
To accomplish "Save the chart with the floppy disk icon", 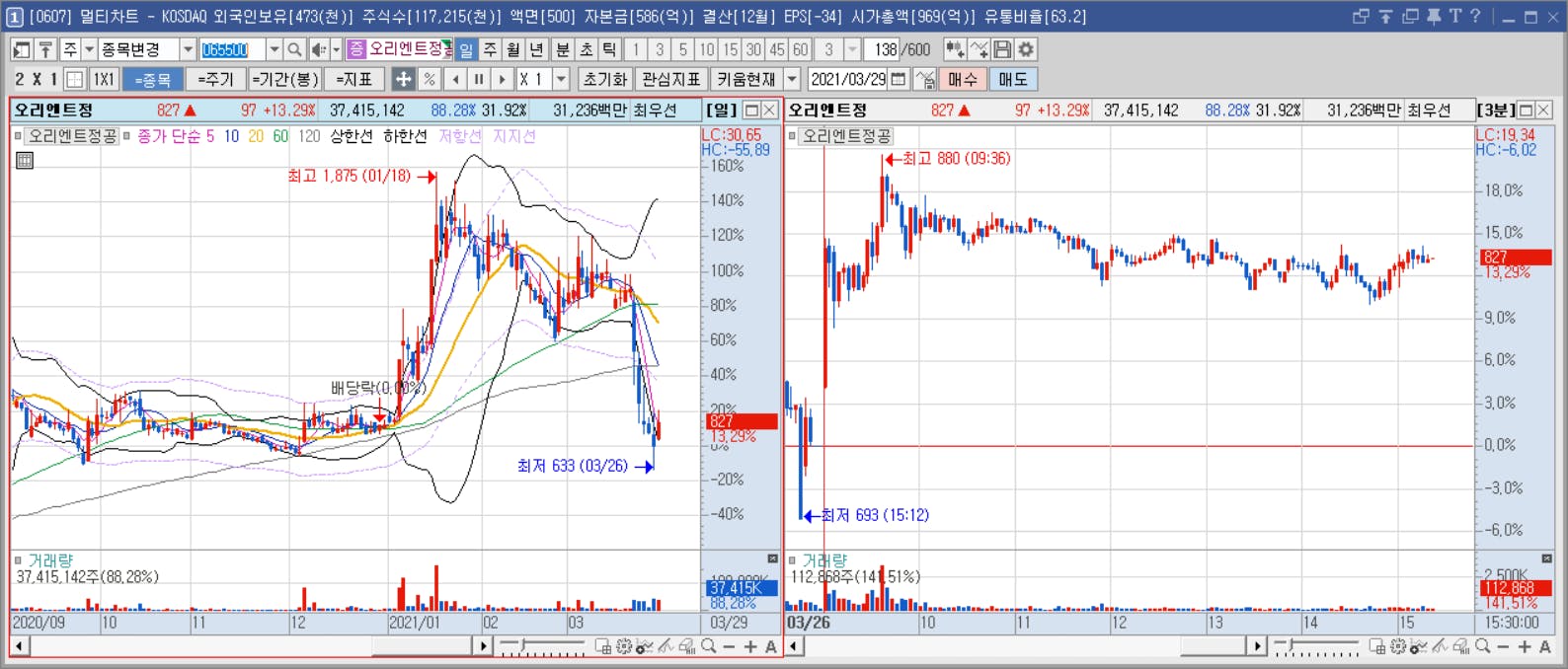I will click(1003, 49).
